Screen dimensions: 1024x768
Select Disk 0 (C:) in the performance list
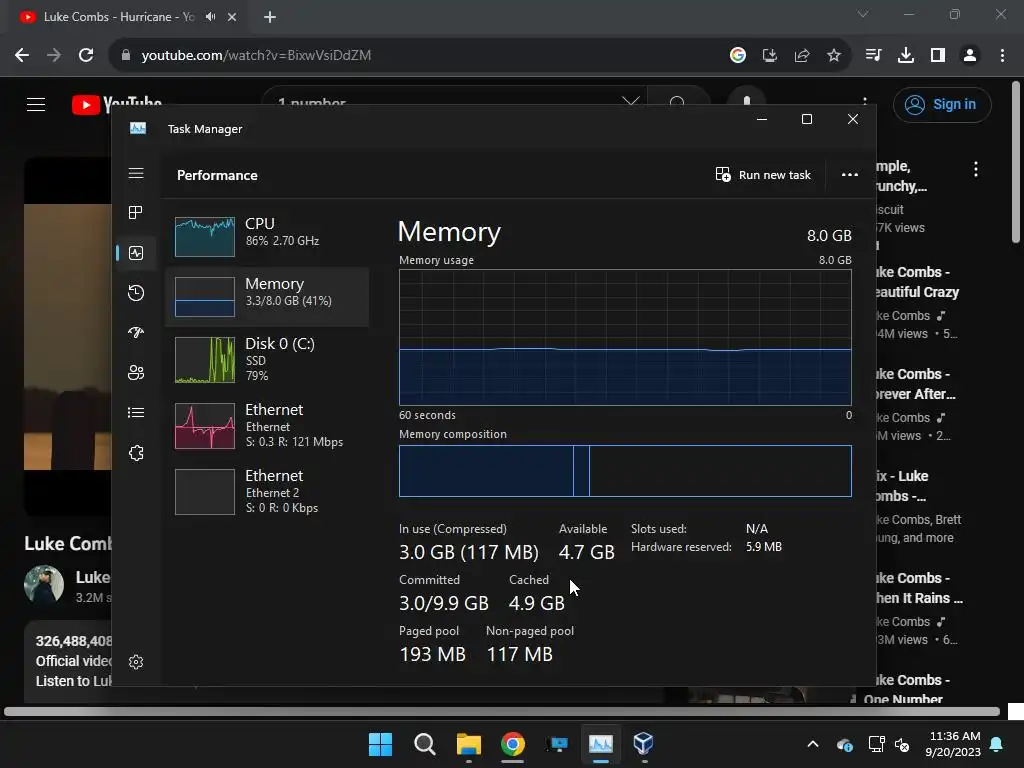(x=266, y=359)
